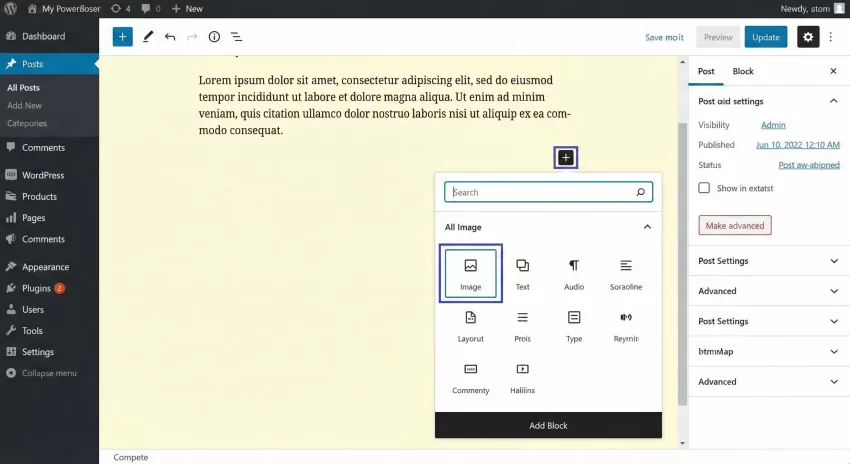The width and height of the screenshot is (850, 464).
Task: Click the Preview button
Action: (x=718, y=37)
